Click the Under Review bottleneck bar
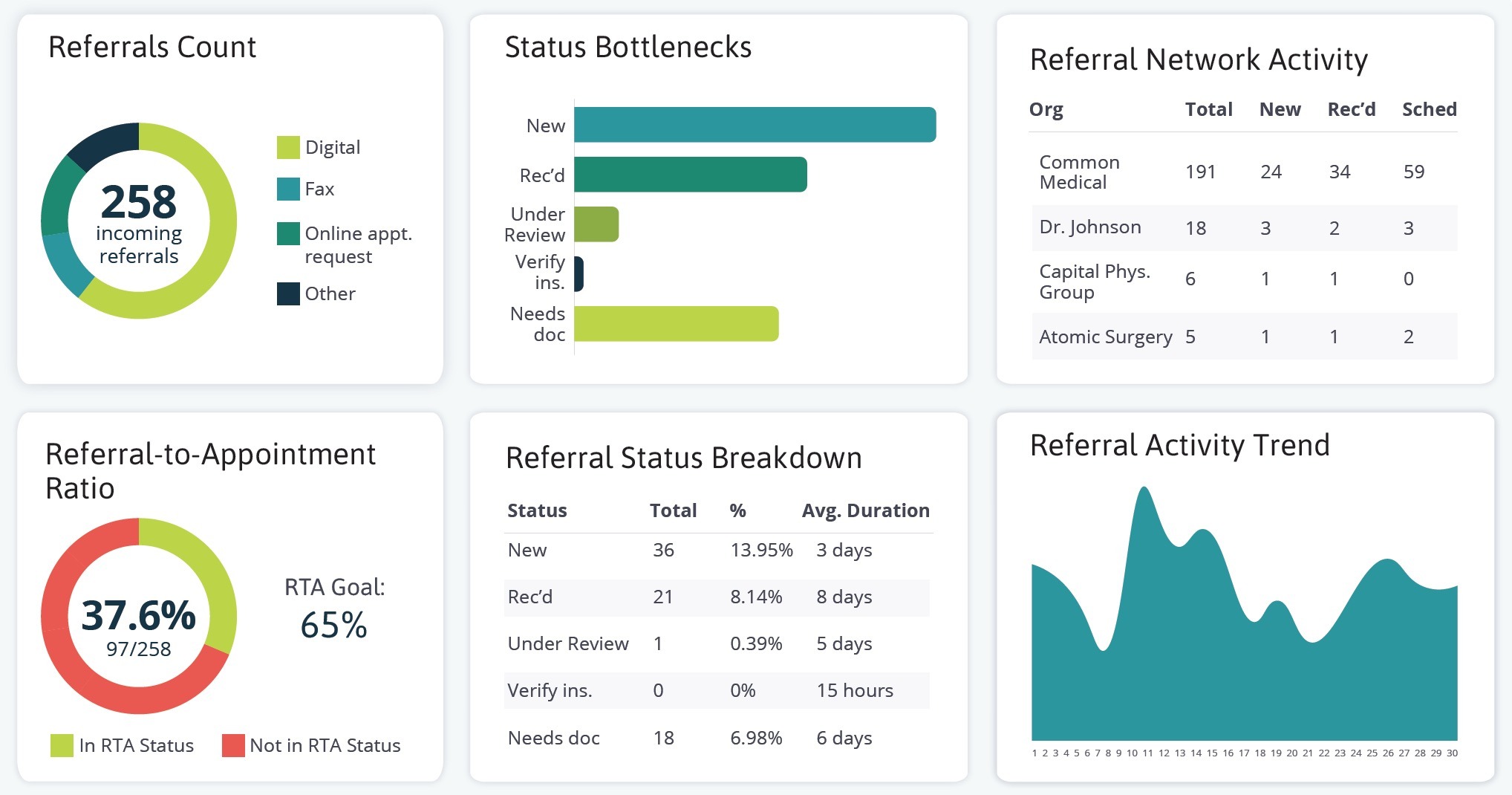 click(596, 224)
